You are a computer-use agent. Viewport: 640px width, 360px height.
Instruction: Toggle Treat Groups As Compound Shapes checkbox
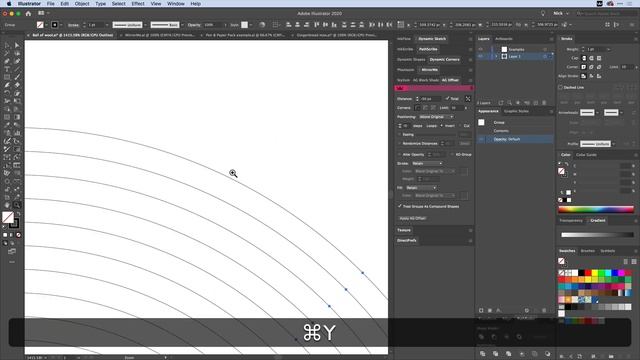click(x=400, y=206)
